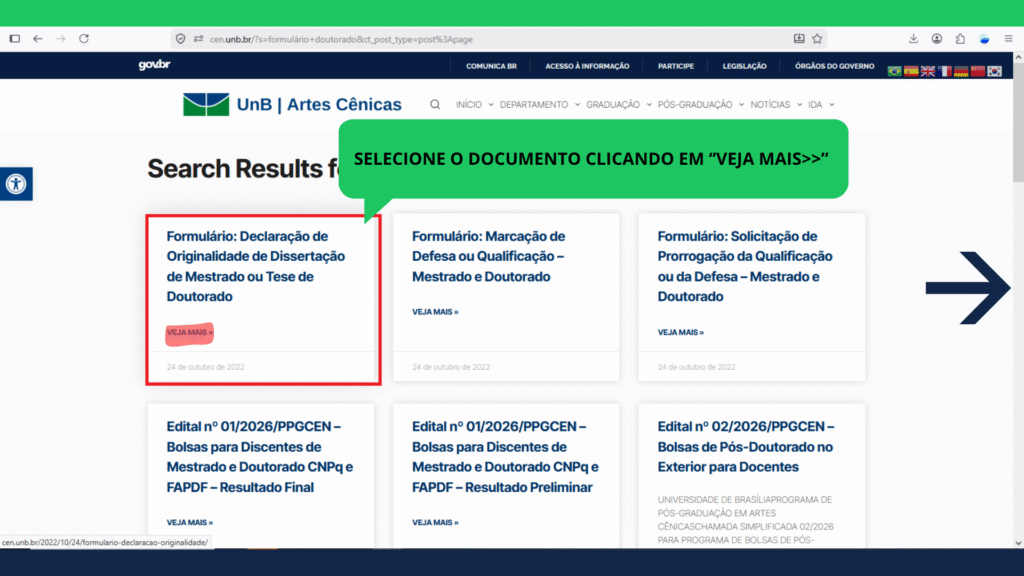The width and height of the screenshot is (1024, 576).
Task: Click the browser extensions puzzle icon
Action: click(x=960, y=38)
